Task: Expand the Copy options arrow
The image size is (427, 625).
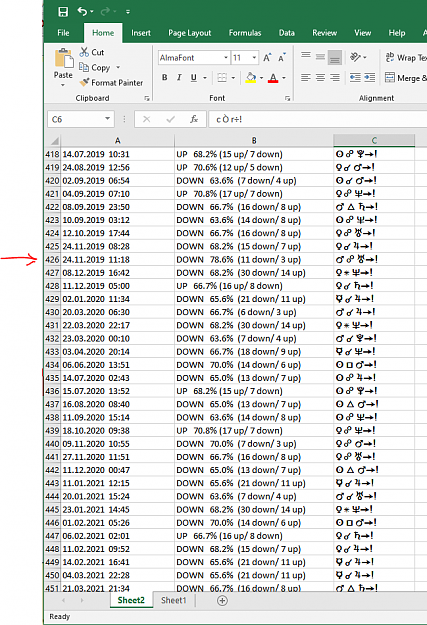Action: (x=118, y=67)
